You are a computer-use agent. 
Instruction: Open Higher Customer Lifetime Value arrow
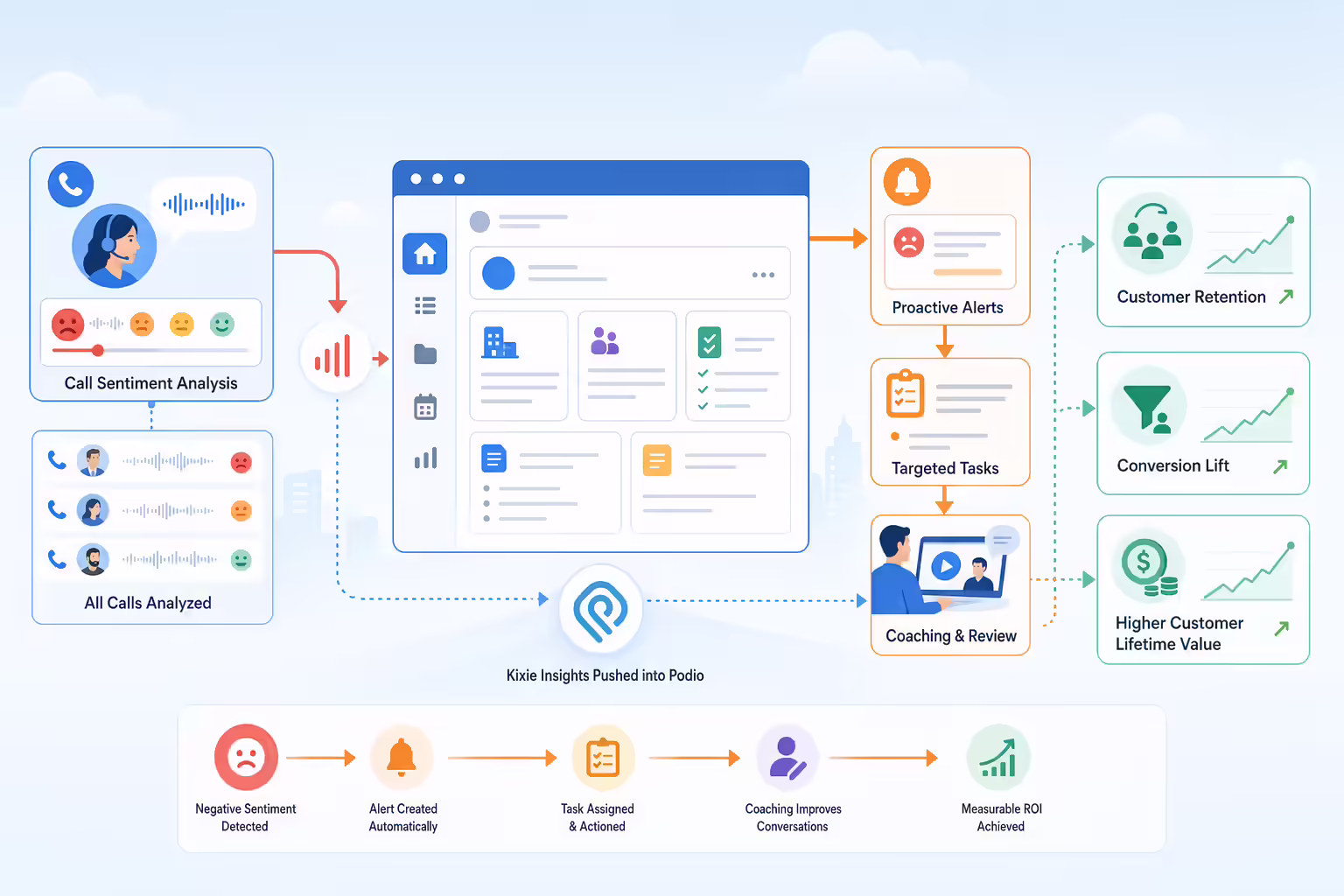(x=1282, y=628)
